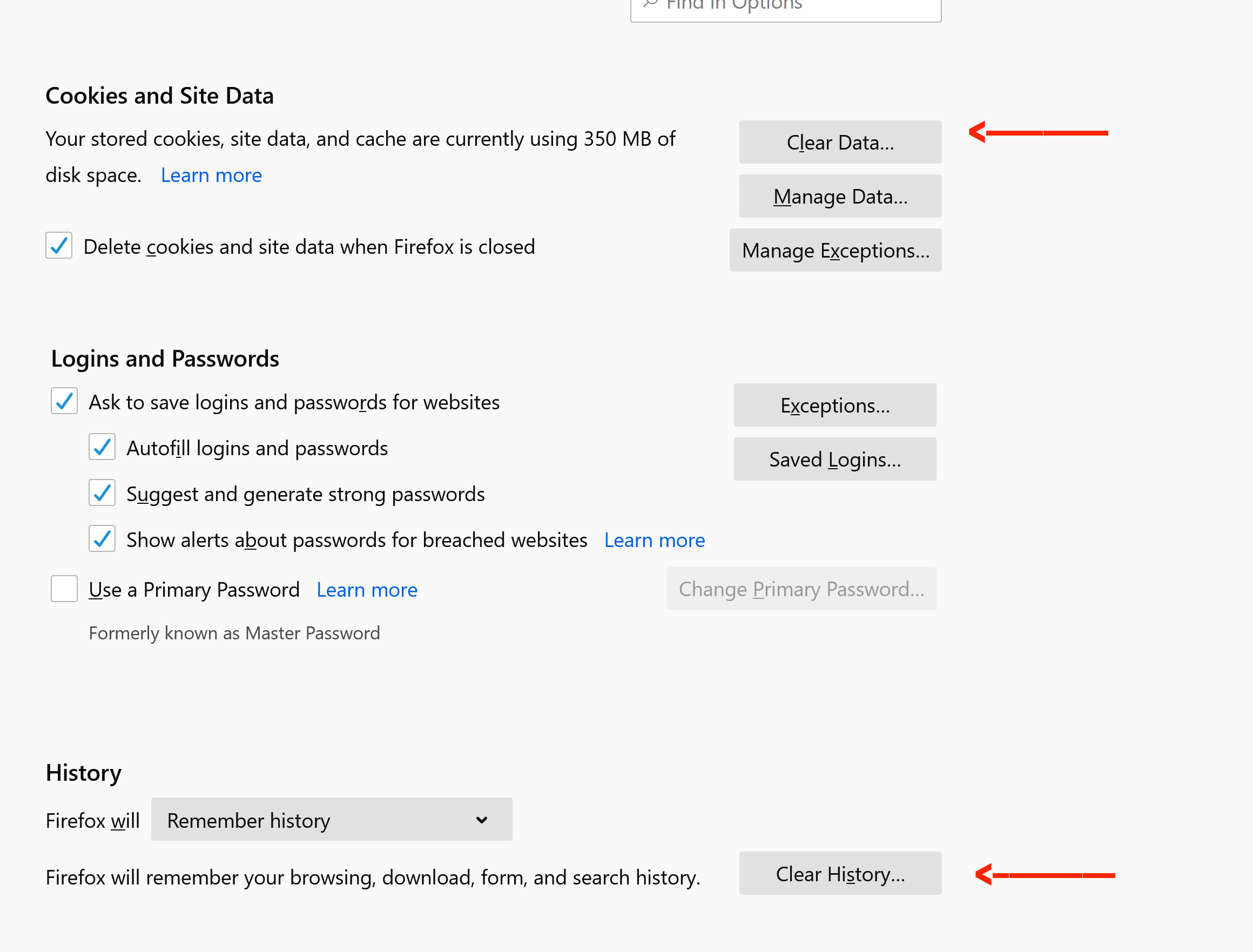This screenshot has height=952, width=1253.
Task: Uncheck Delete cookies when Firefox is closed
Action: click(59, 245)
